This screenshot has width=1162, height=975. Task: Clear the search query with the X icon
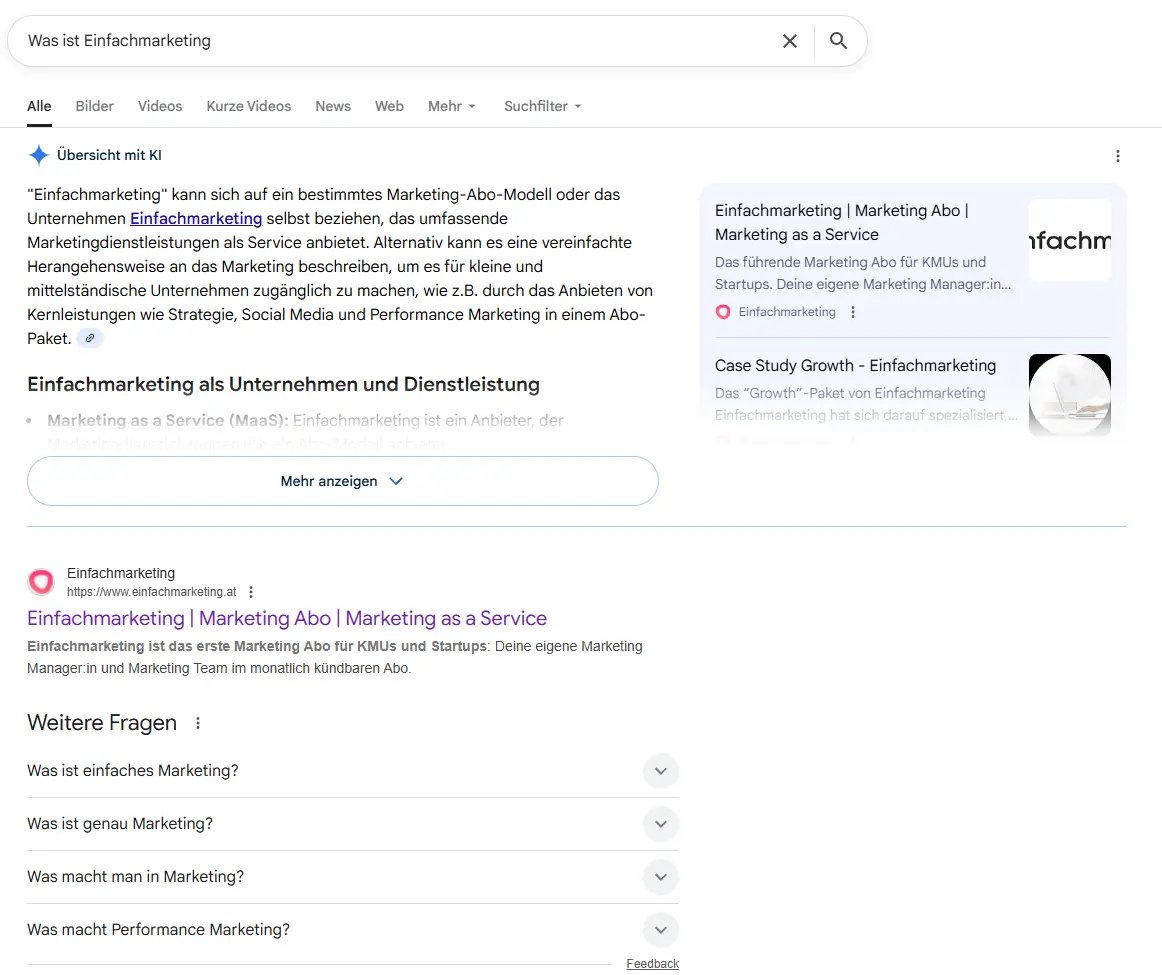tap(789, 41)
